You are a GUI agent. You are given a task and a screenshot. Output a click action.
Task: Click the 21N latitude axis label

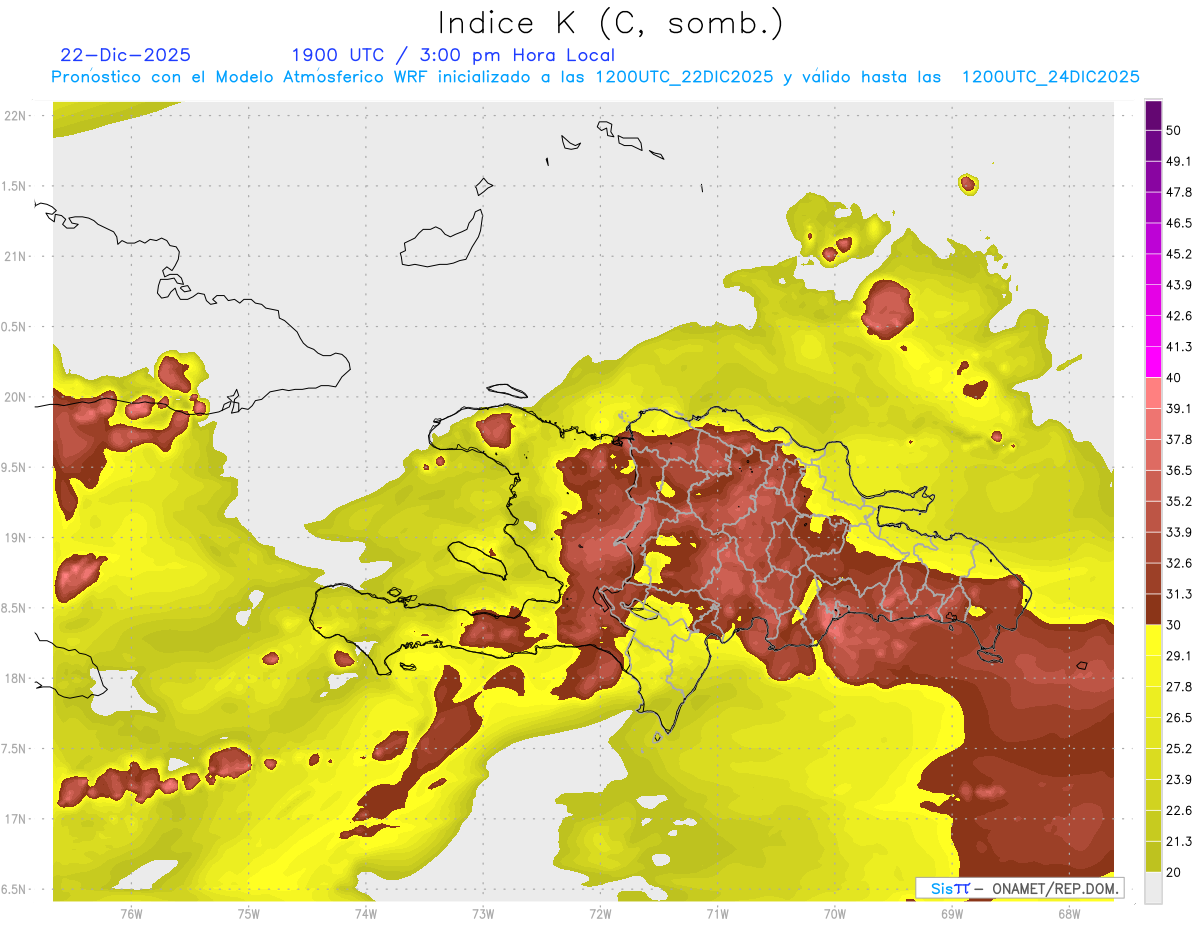coord(16,256)
